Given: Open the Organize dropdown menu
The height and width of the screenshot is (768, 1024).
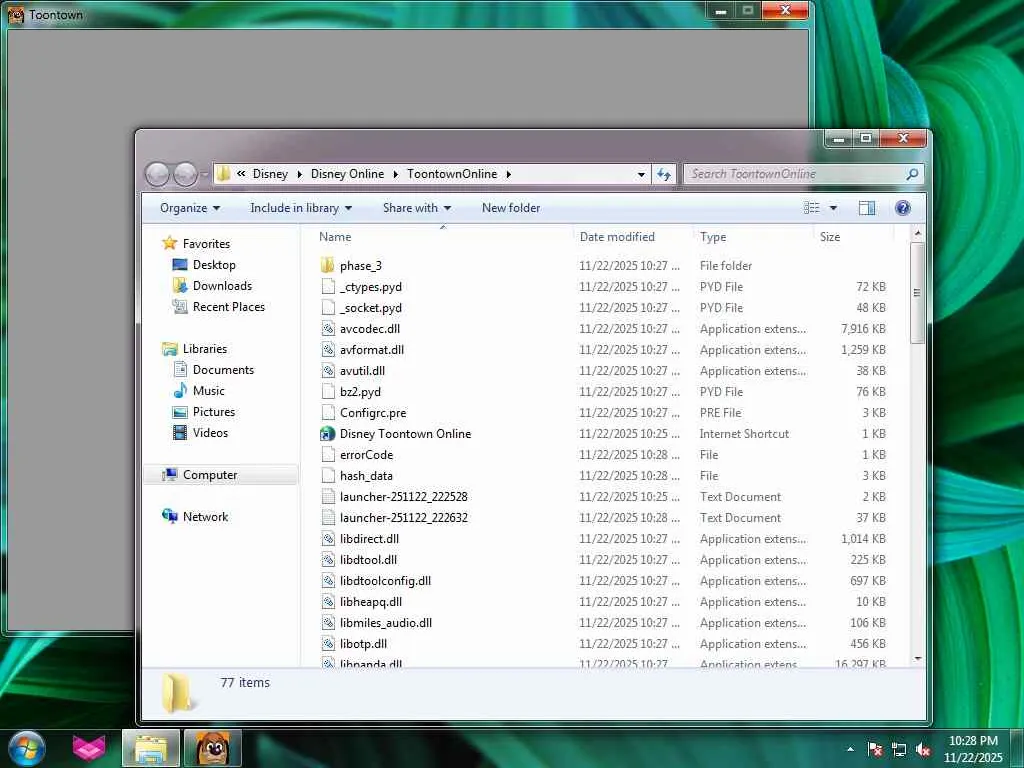Looking at the screenshot, I should [189, 208].
